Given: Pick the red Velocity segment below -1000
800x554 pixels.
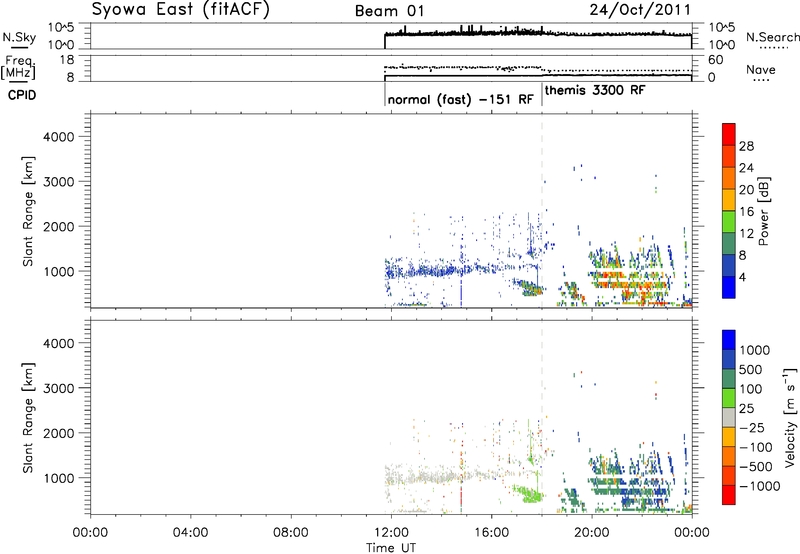Looking at the screenshot, I should tap(729, 495).
